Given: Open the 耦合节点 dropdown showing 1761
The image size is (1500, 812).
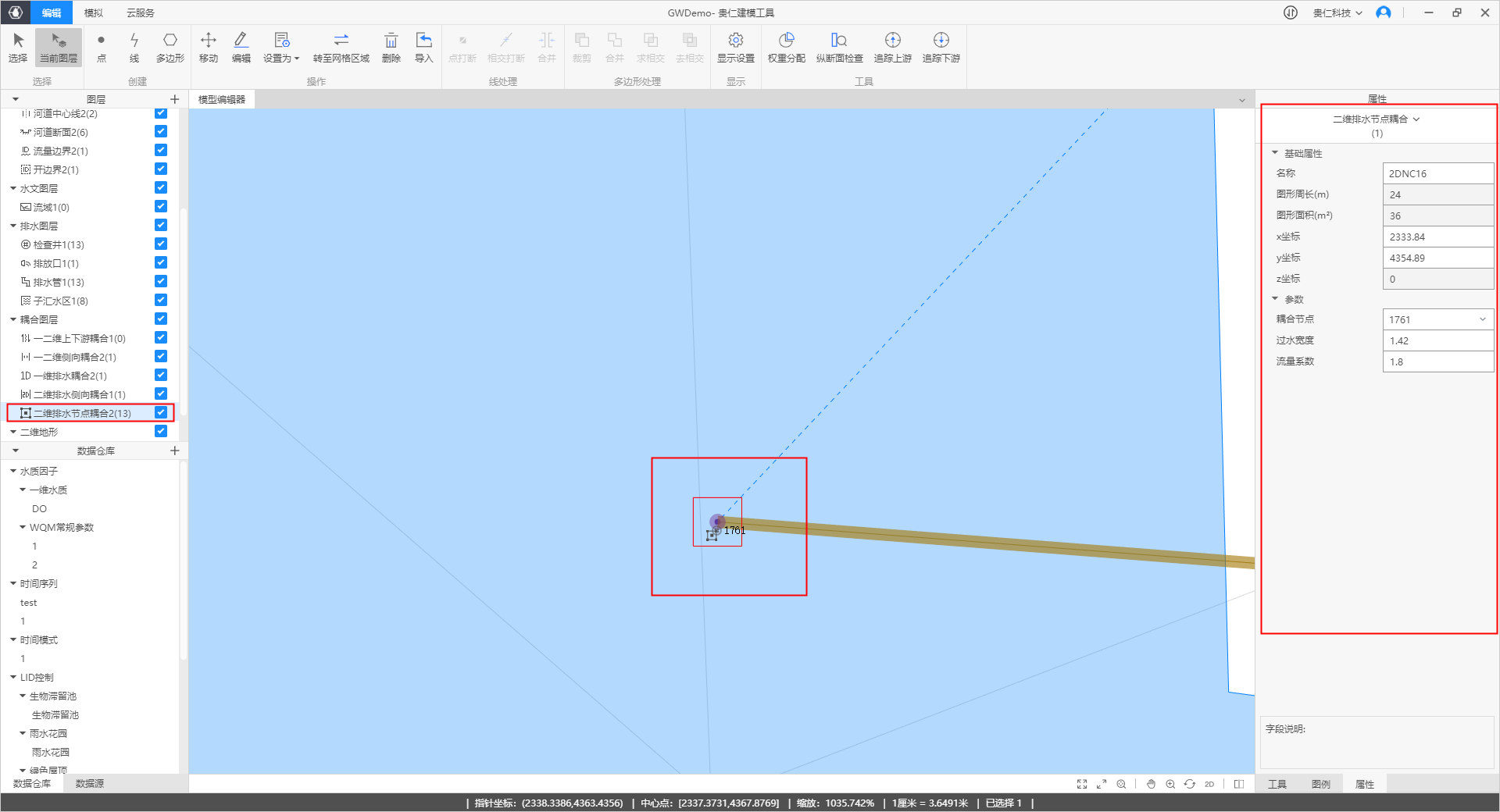Looking at the screenshot, I should pos(1437,319).
